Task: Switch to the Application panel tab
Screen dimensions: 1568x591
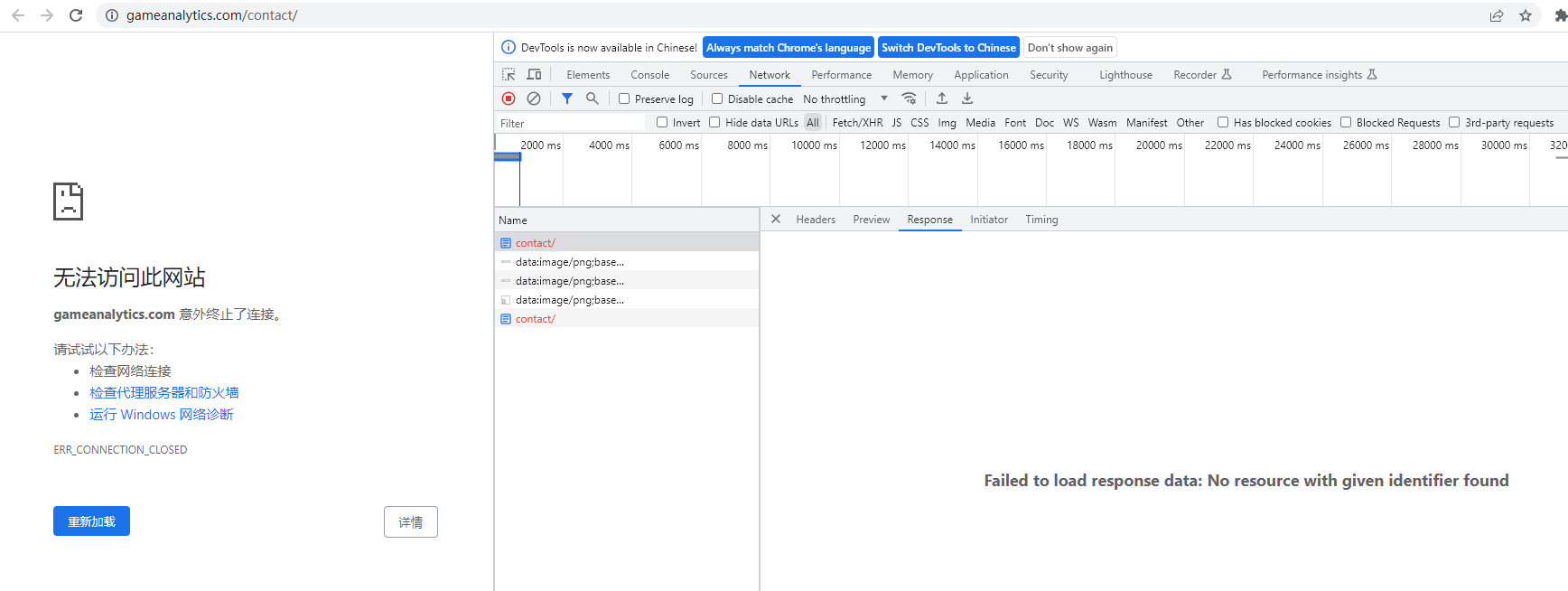Action: (981, 75)
